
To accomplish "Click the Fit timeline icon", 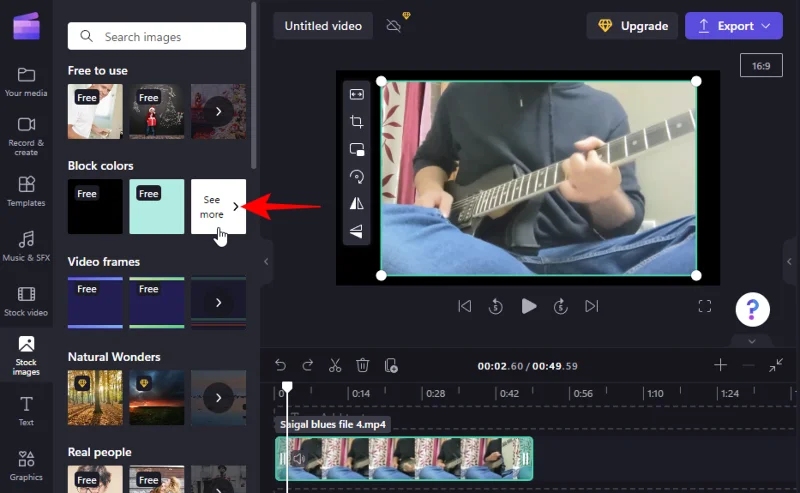I will 776,365.
